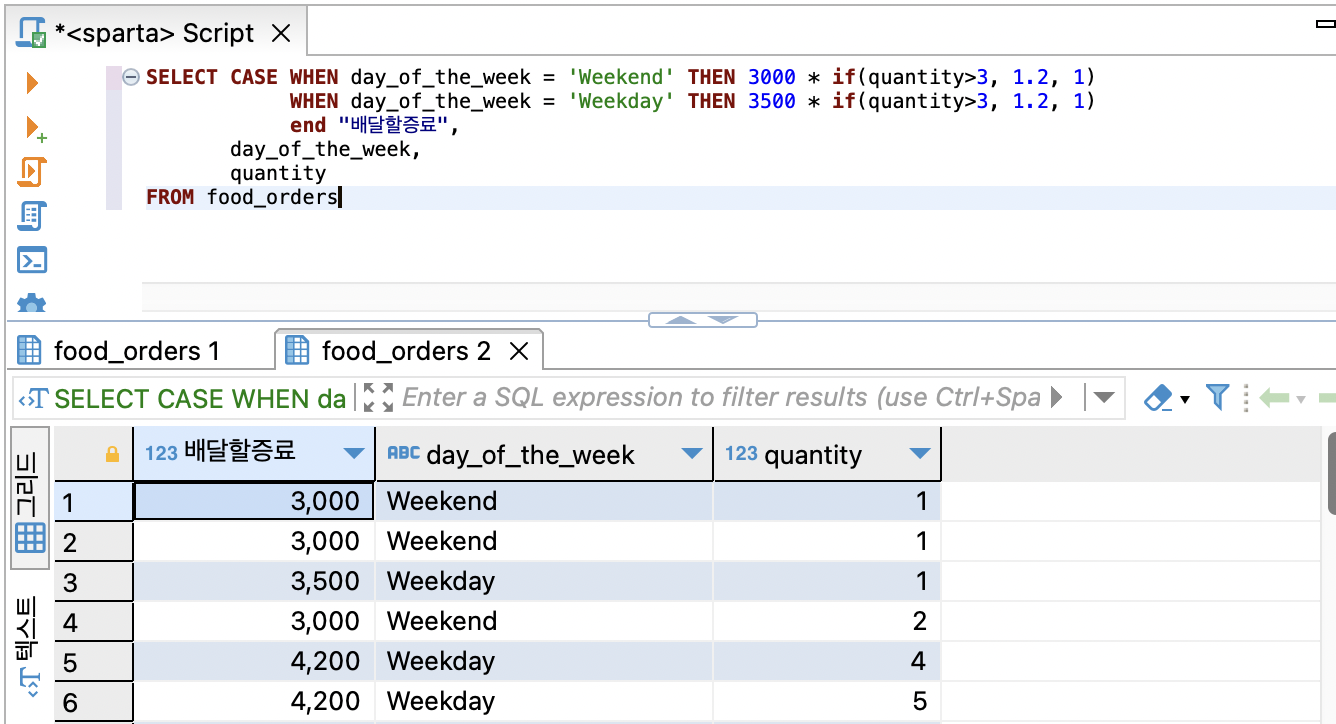
Task: Click the Weekday cell in row 6
Action: [544, 701]
